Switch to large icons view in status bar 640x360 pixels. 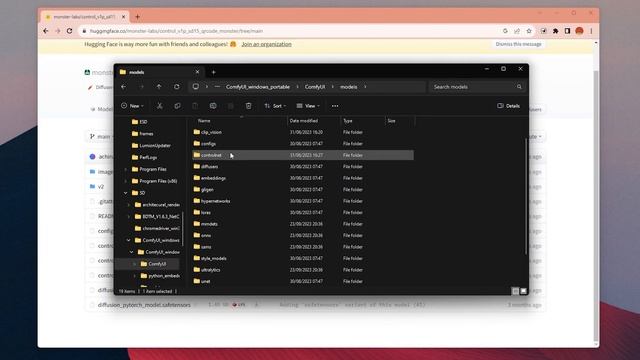(x=523, y=291)
